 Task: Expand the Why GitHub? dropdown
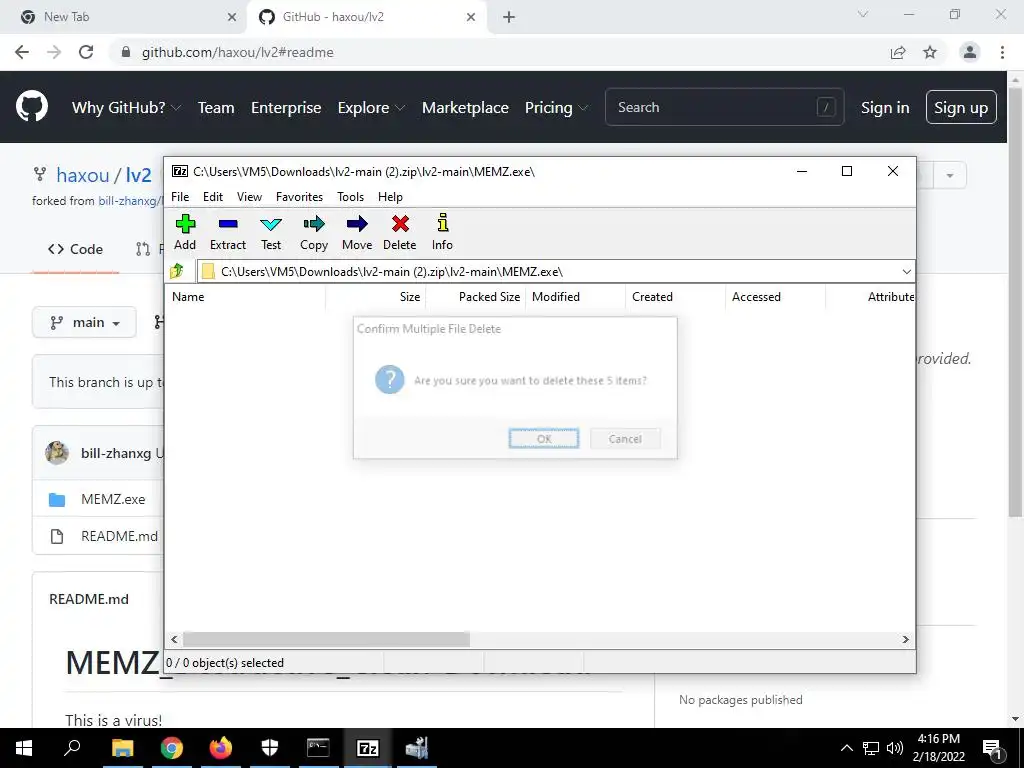(x=126, y=108)
